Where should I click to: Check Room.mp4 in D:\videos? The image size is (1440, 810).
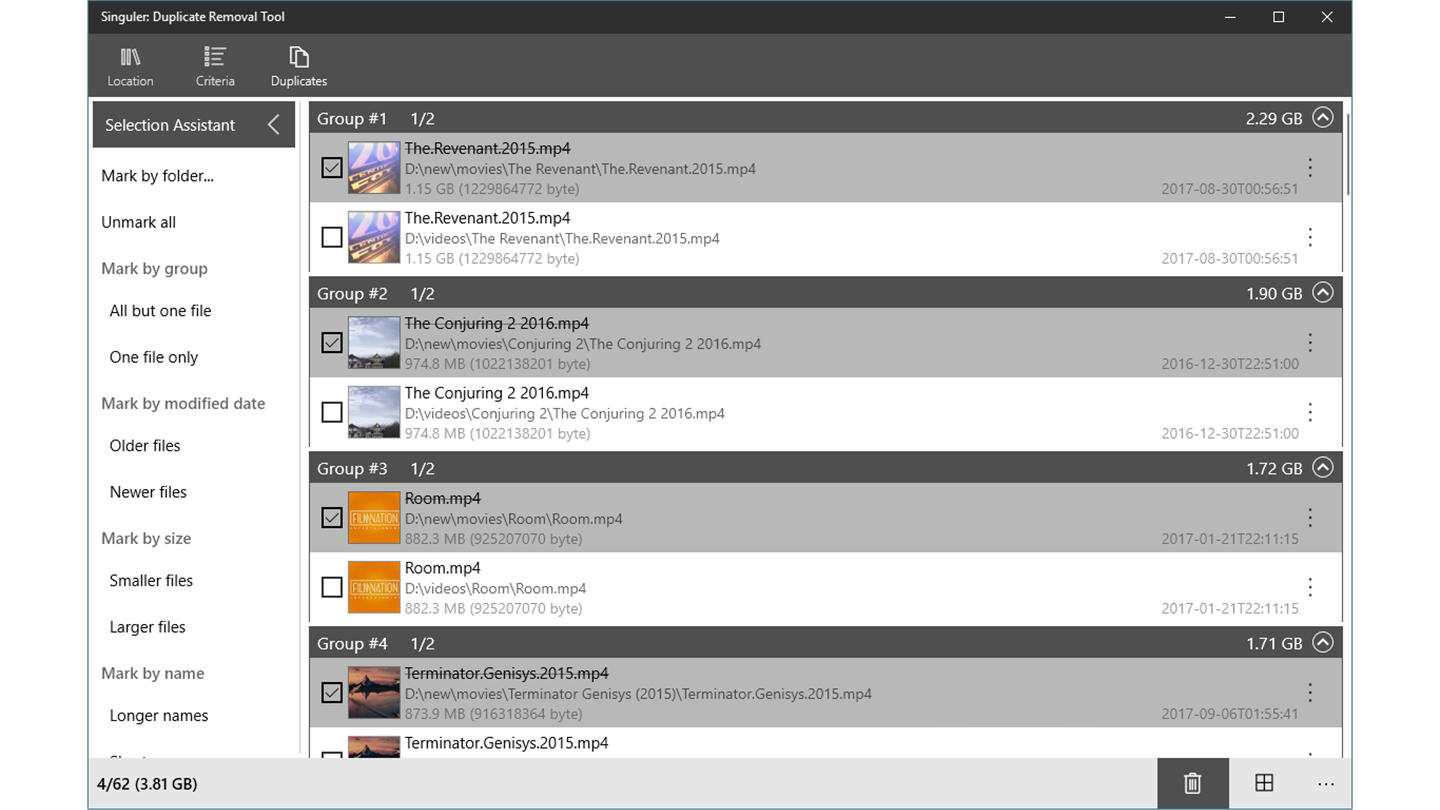332,588
